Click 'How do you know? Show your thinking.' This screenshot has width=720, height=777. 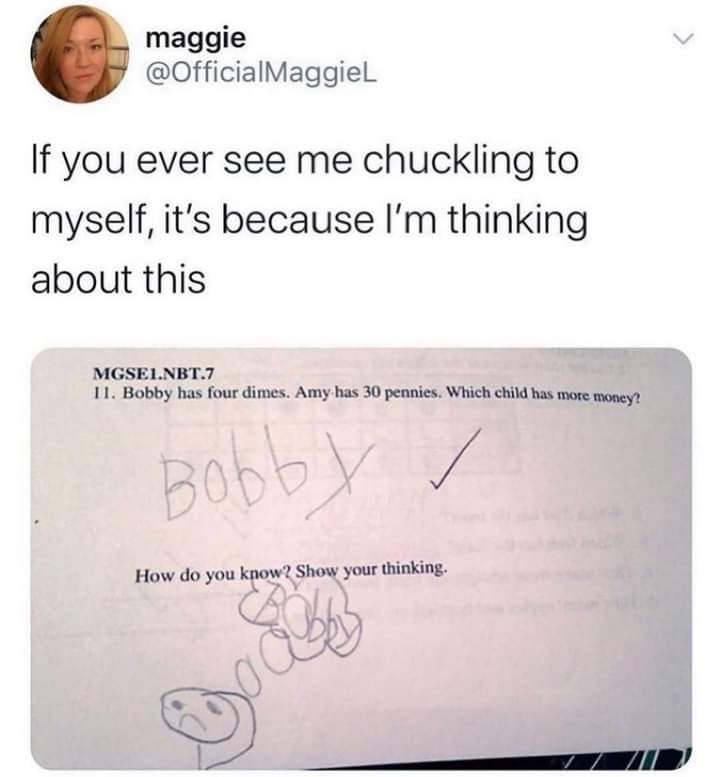(x=291, y=572)
